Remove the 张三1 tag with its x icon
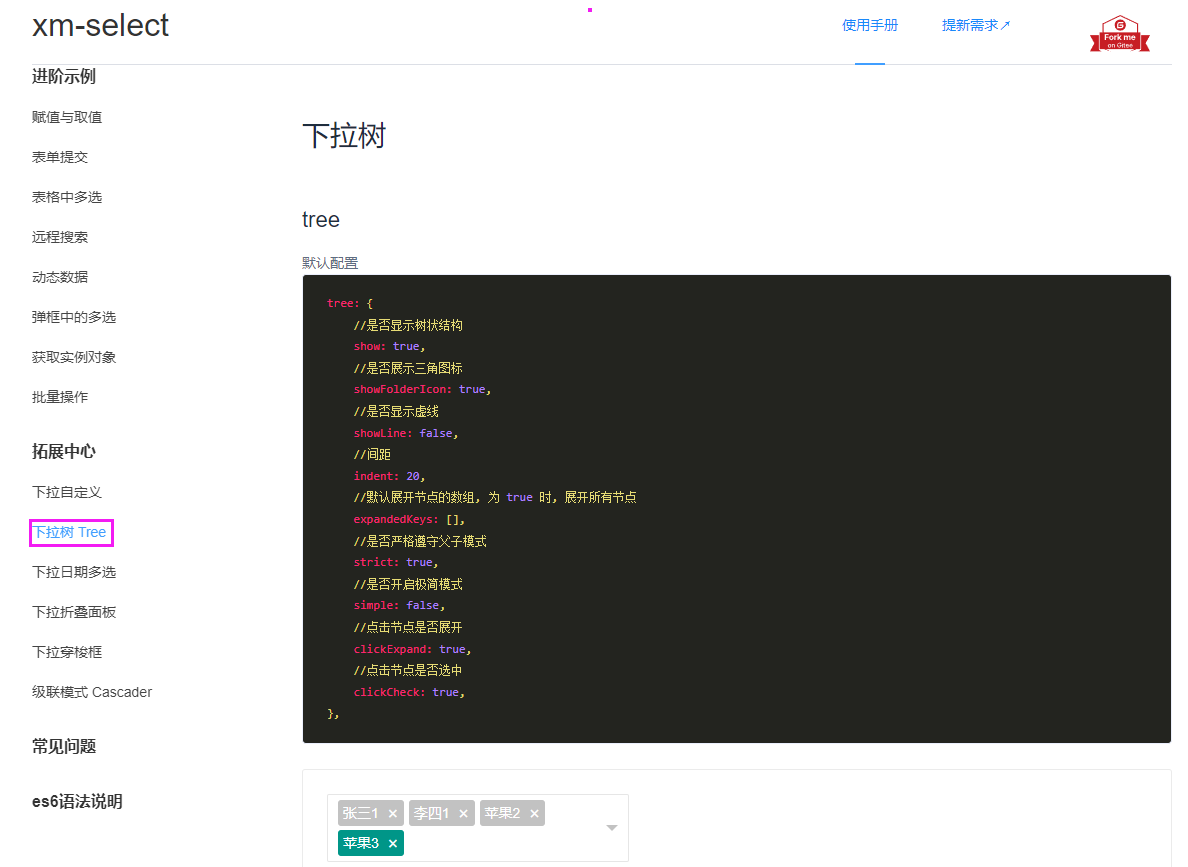The width and height of the screenshot is (1188, 867). [x=392, y=813]
